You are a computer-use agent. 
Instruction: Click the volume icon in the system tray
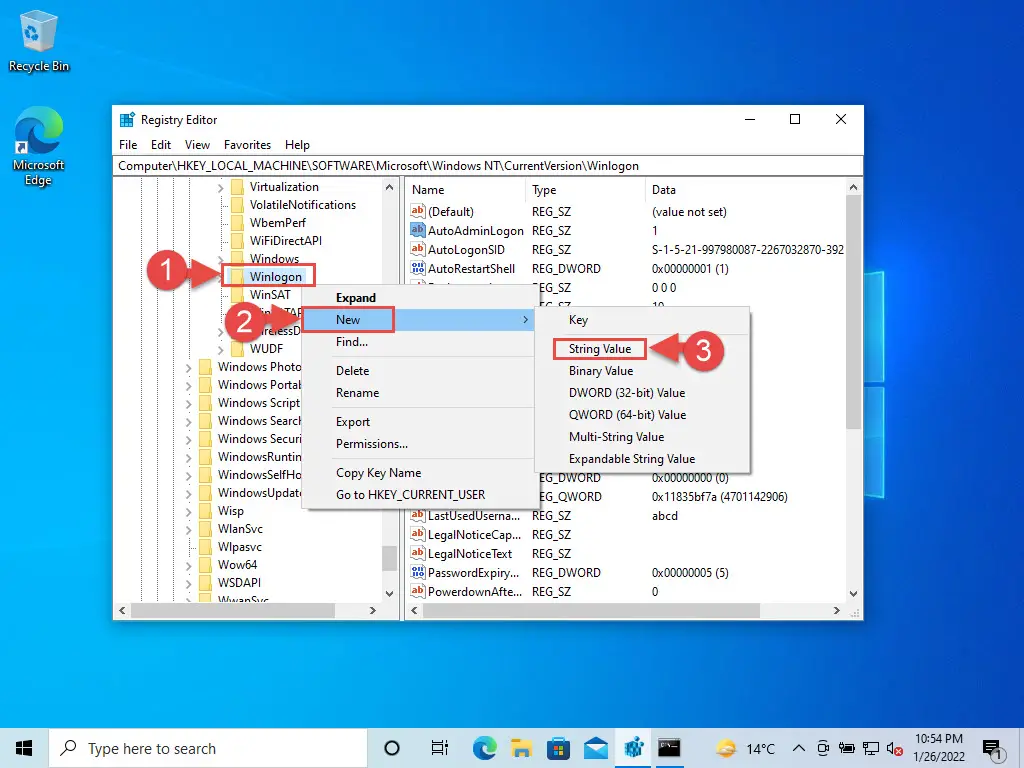[x=893, y=747]
